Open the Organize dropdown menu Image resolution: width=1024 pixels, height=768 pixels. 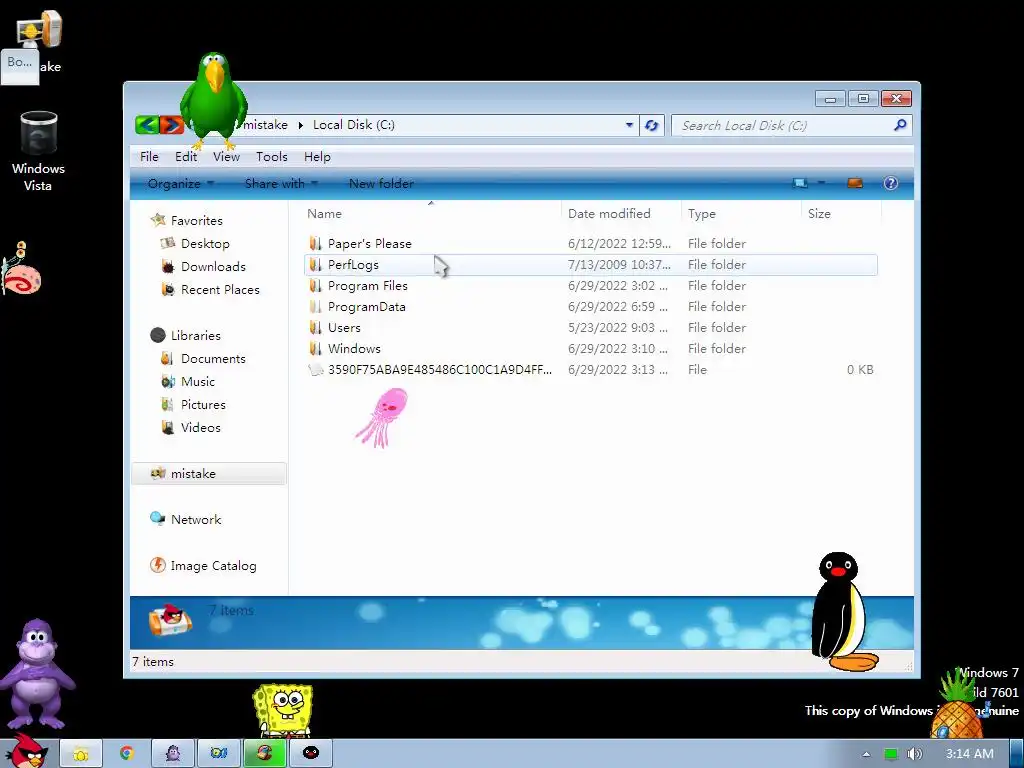[180, 184]
